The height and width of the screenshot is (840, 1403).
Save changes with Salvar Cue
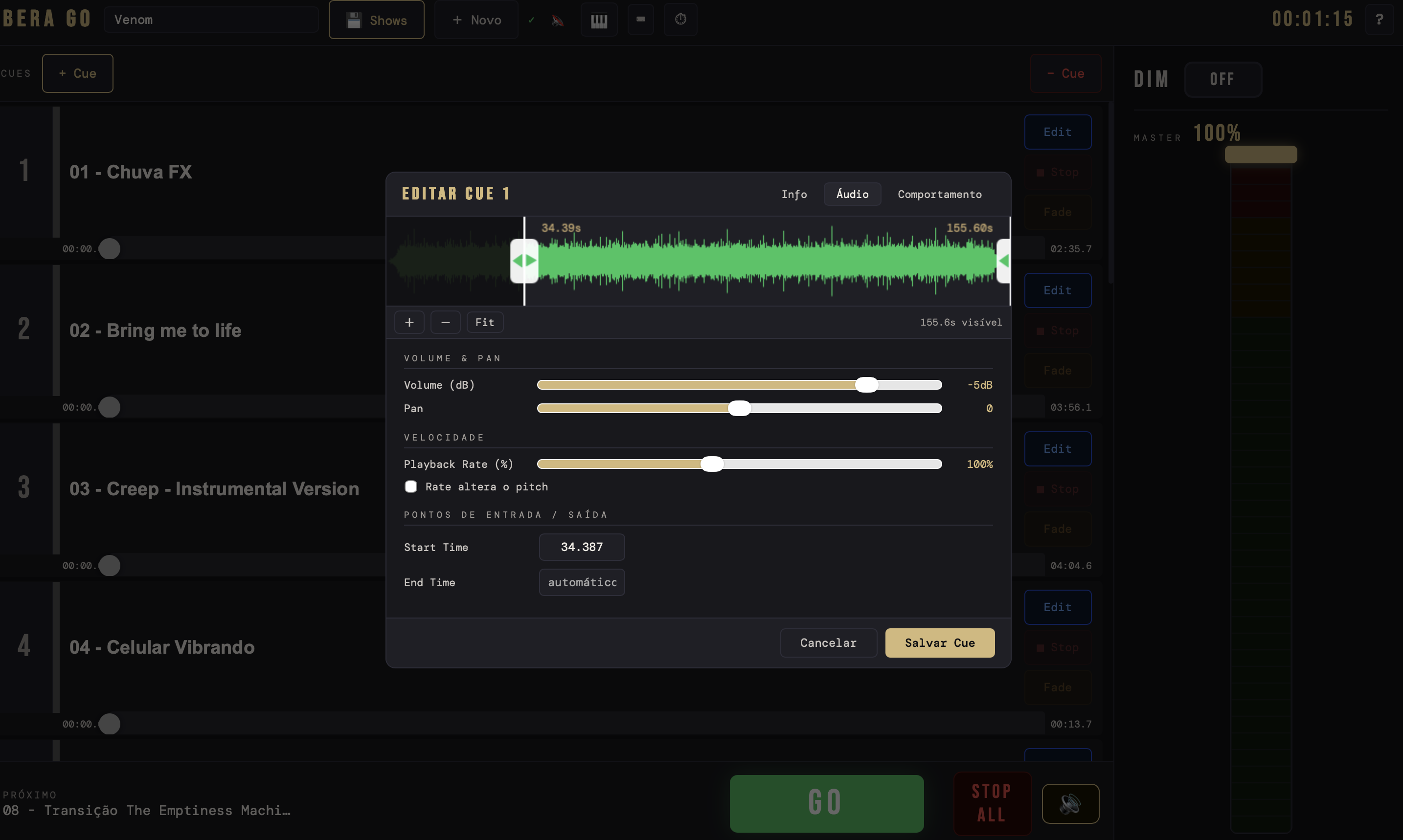coord(940,643)
